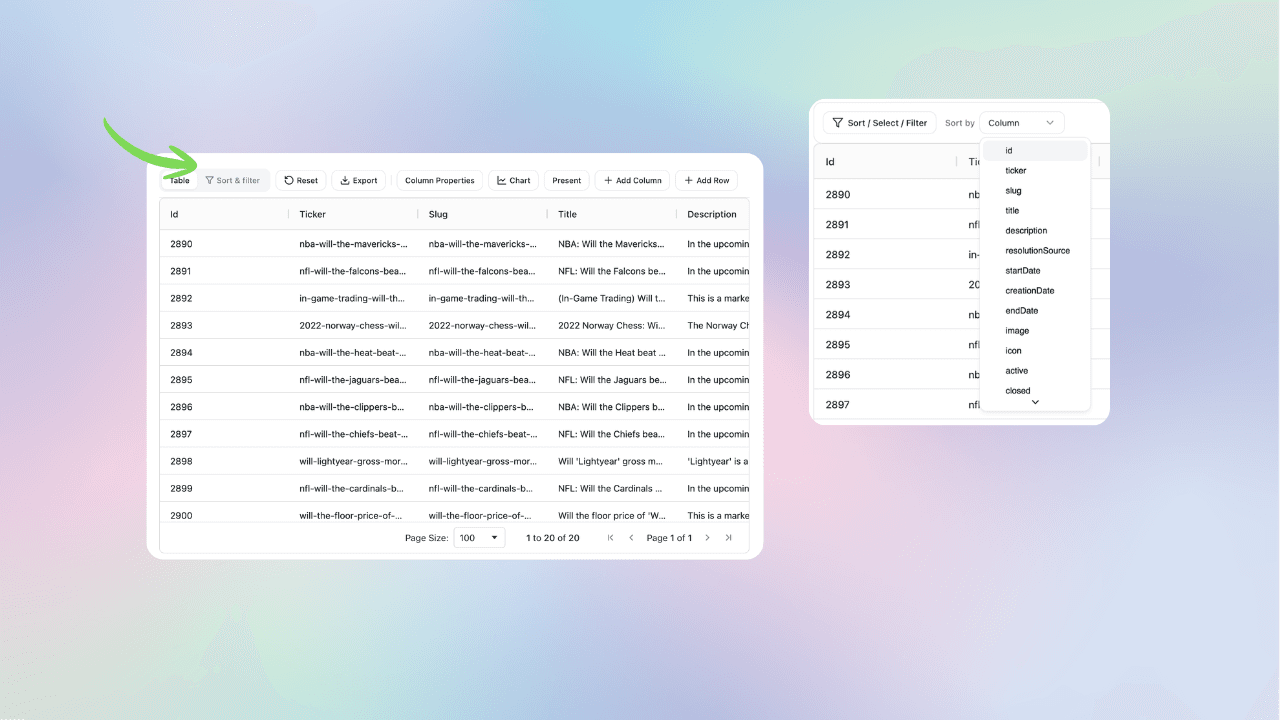
Task: Click the Present button
Action: 566,180
